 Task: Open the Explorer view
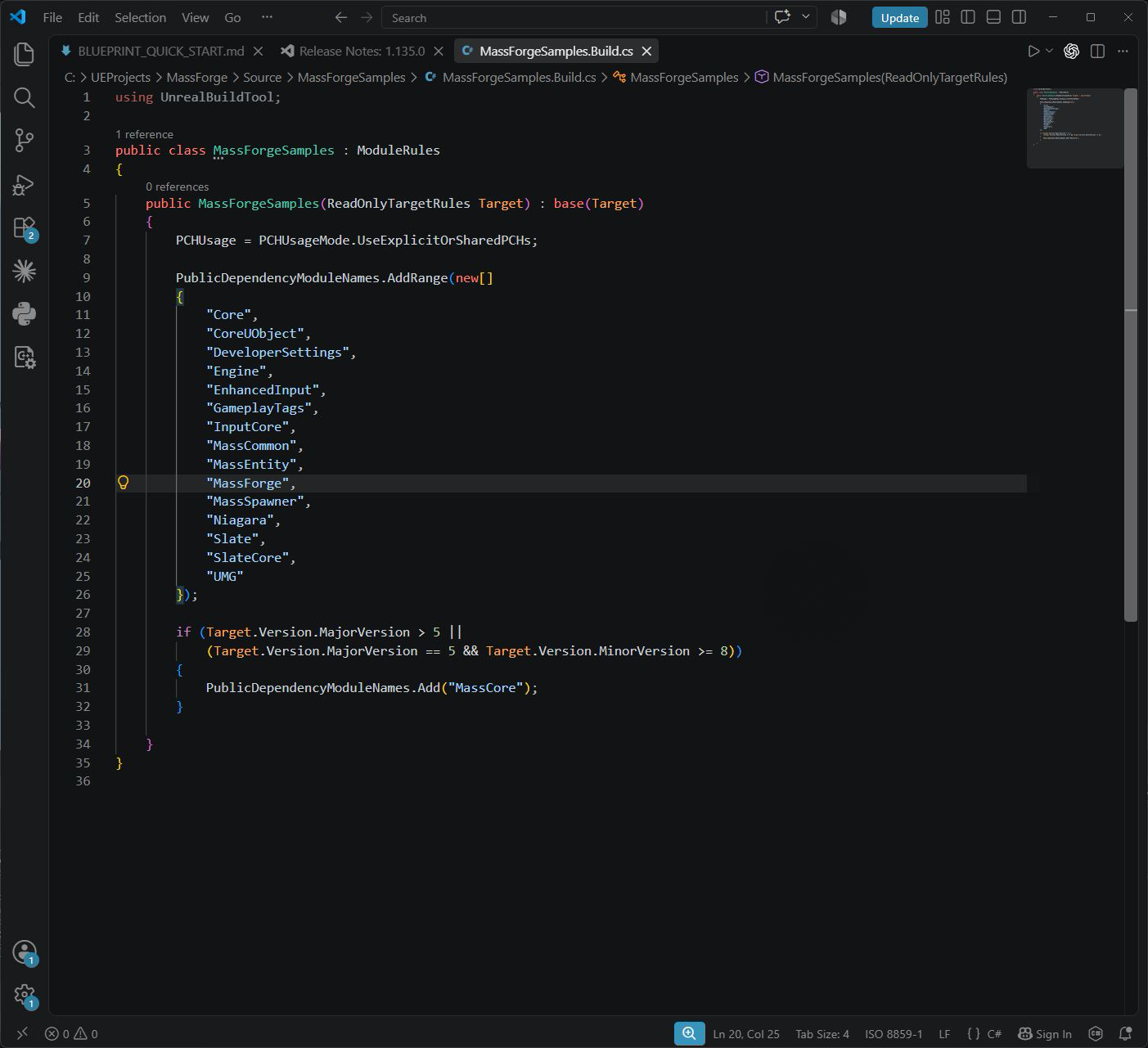click(25, 54)
